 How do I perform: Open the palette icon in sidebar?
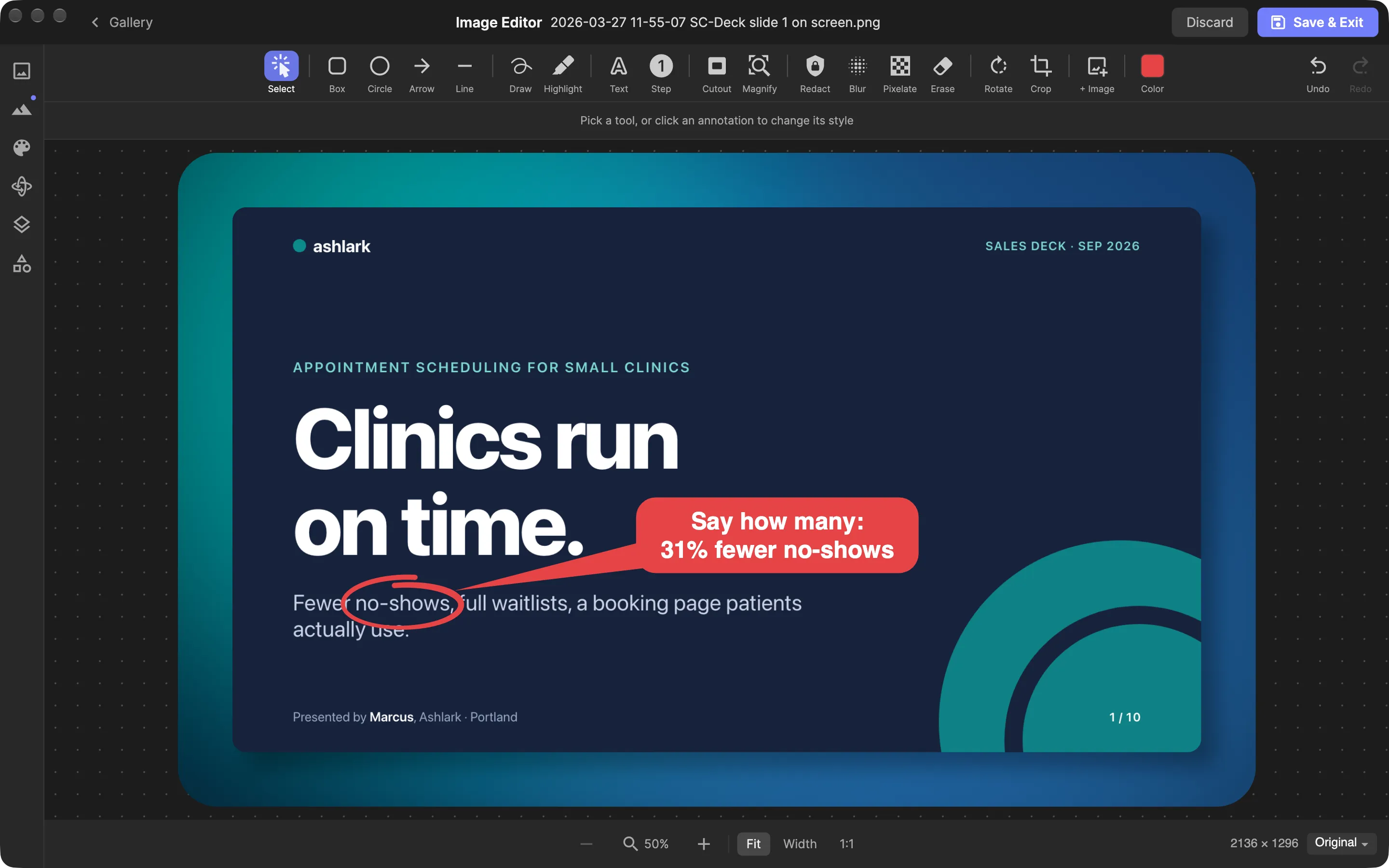(22, 148)
